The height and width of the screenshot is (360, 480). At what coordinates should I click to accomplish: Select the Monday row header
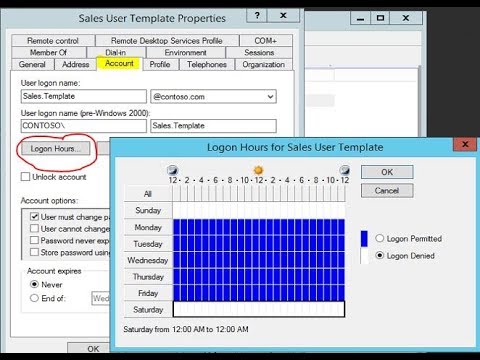[x=148, y=227]
